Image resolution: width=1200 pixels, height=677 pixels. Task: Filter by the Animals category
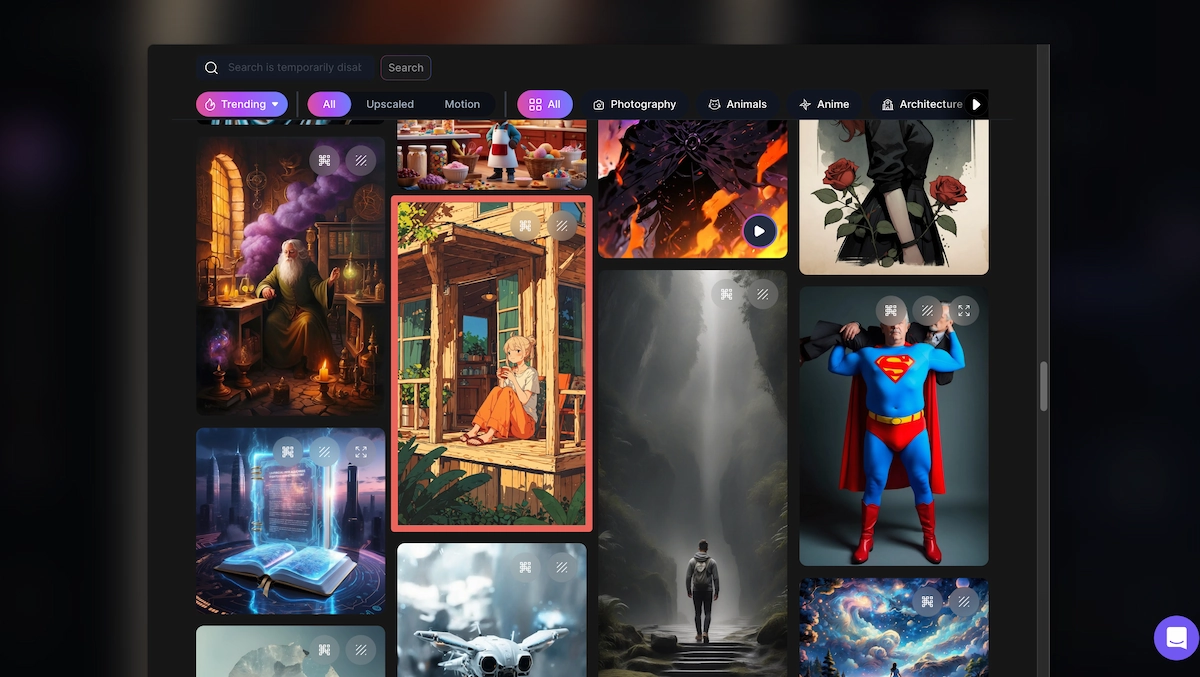(737, 104)
